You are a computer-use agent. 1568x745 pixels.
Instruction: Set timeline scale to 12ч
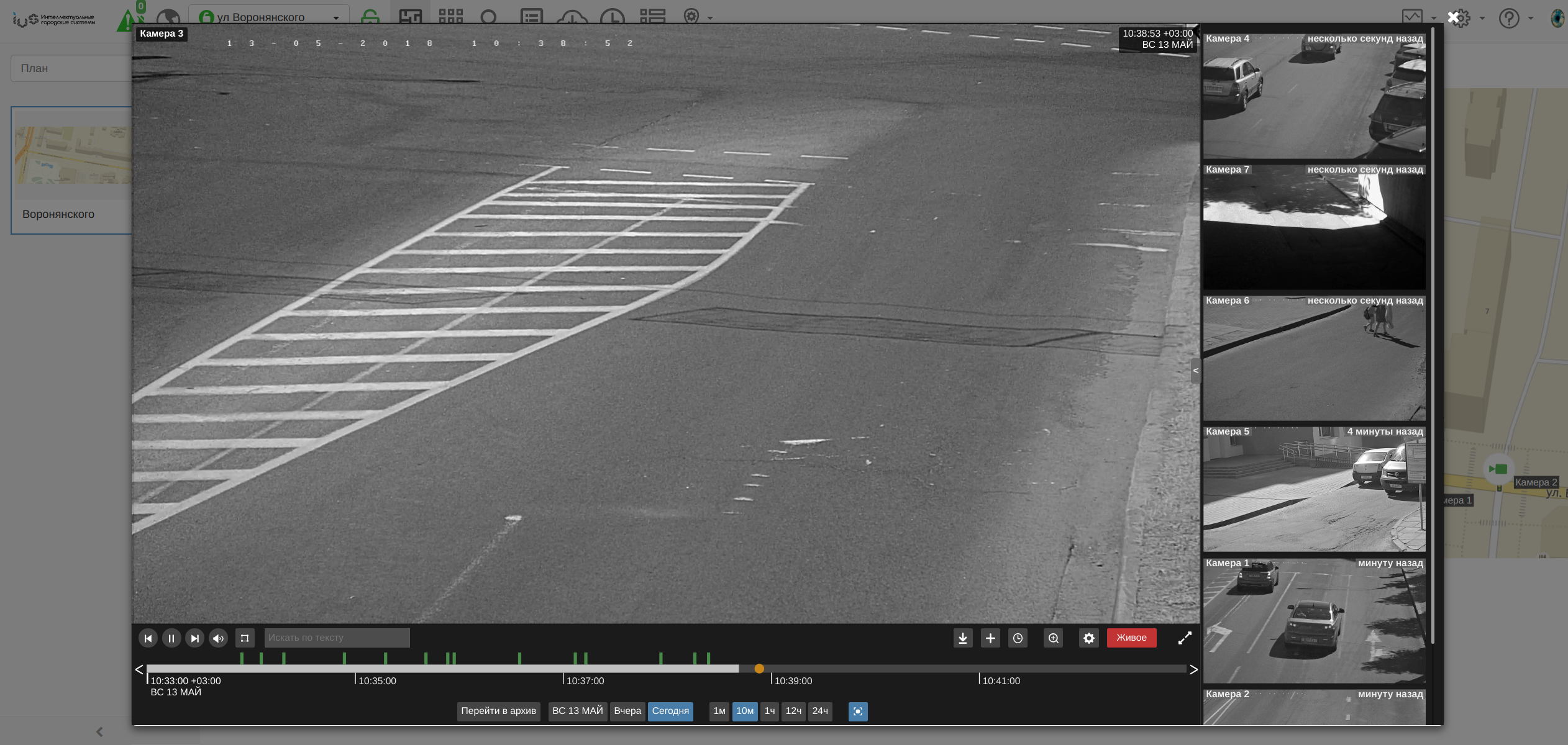coord(793,711)
